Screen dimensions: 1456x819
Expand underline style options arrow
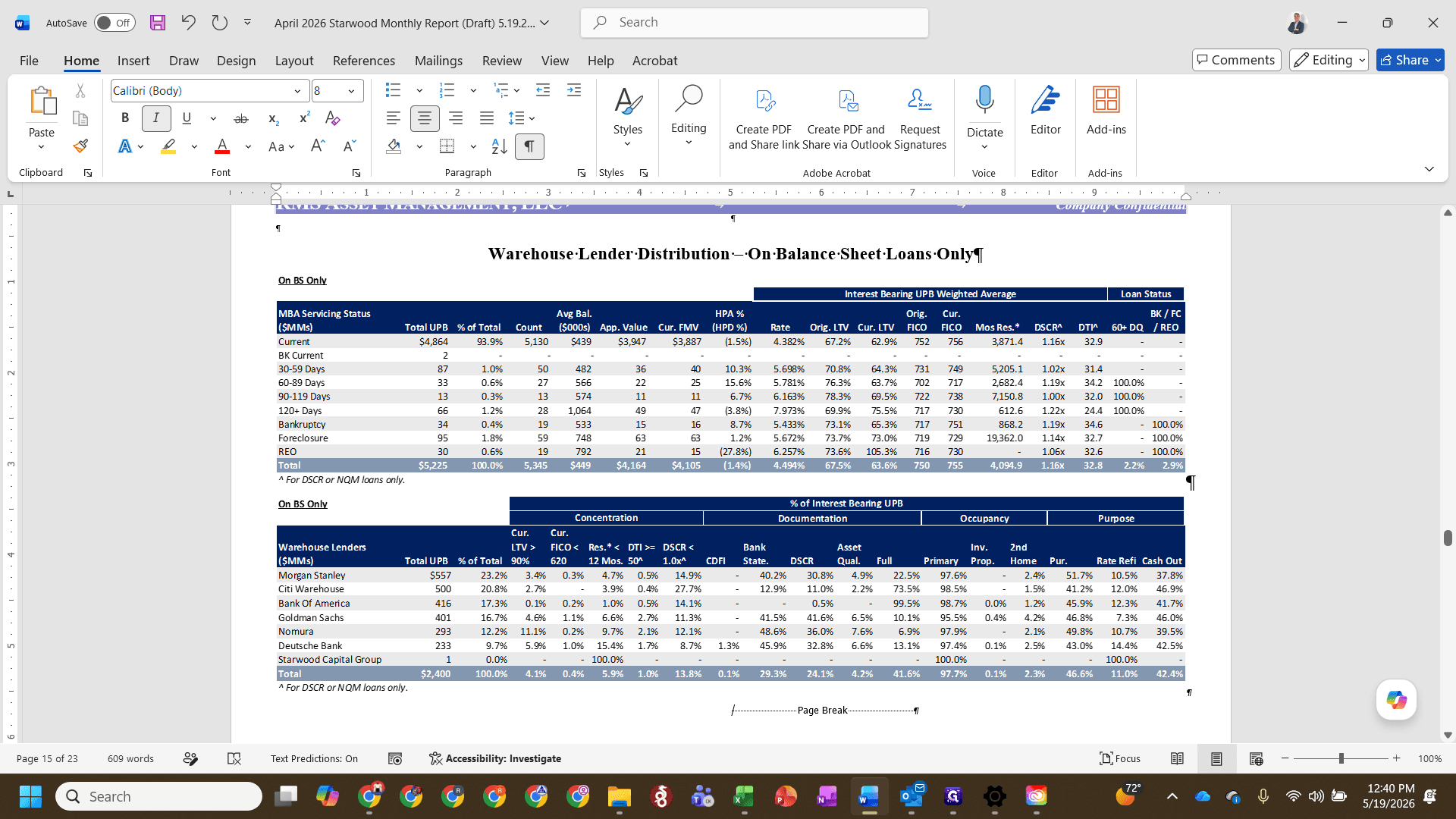click(213, 118)
